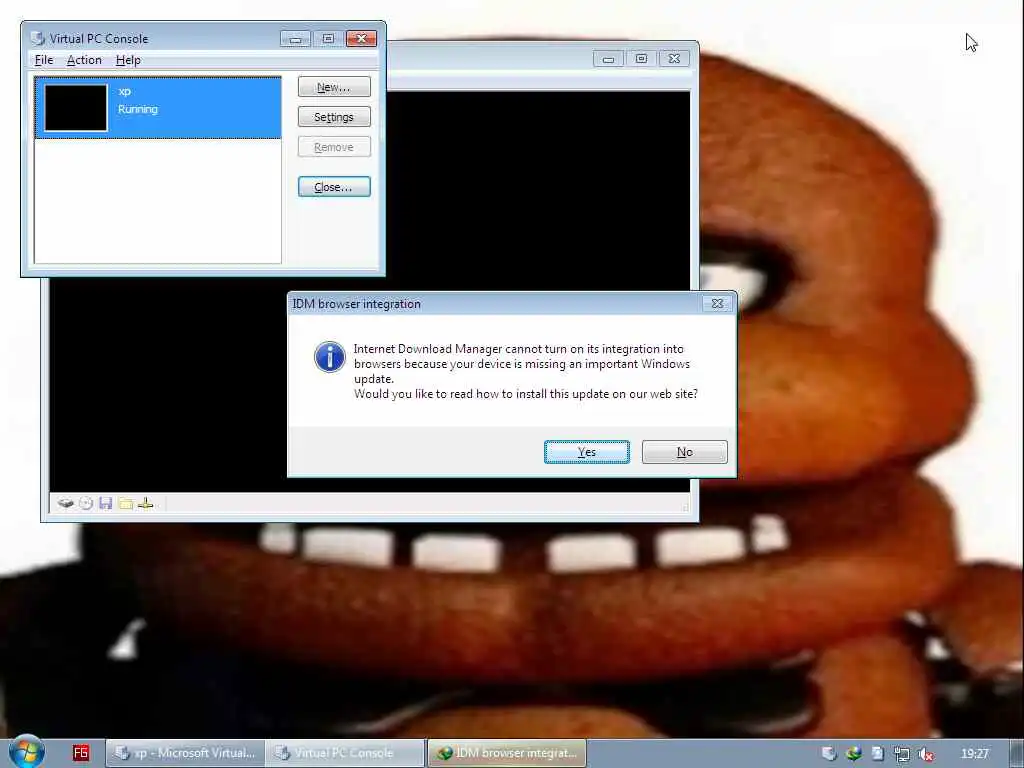Switch to IDM browser integration taskbar button
The height and width of the screenshot is (768, 1024).
click(507, 753)
